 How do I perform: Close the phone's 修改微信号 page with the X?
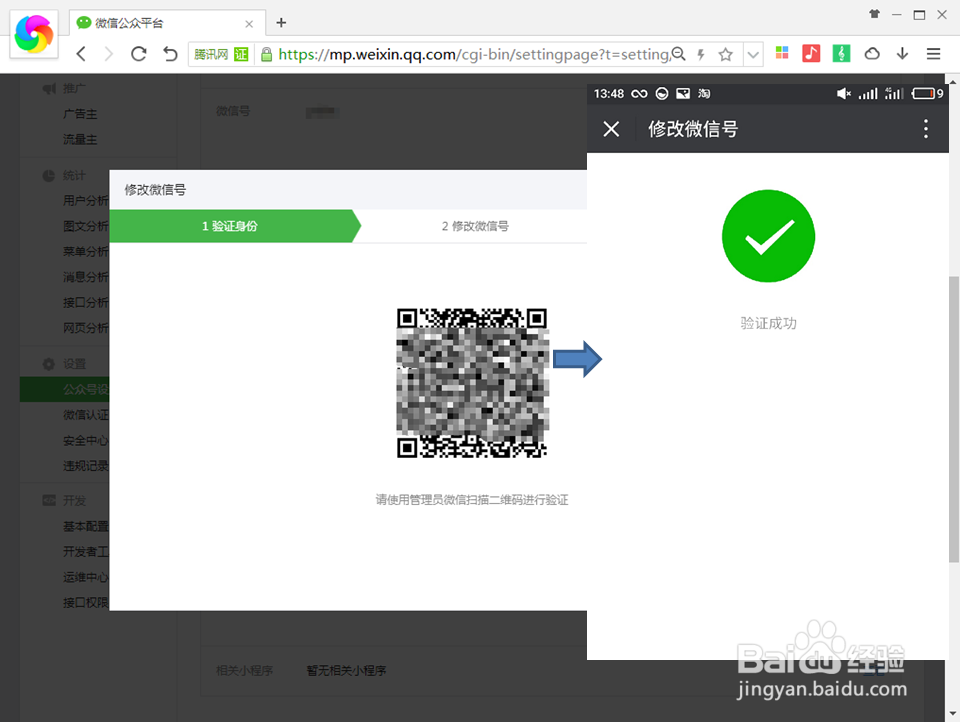click(x=611, y=129)
